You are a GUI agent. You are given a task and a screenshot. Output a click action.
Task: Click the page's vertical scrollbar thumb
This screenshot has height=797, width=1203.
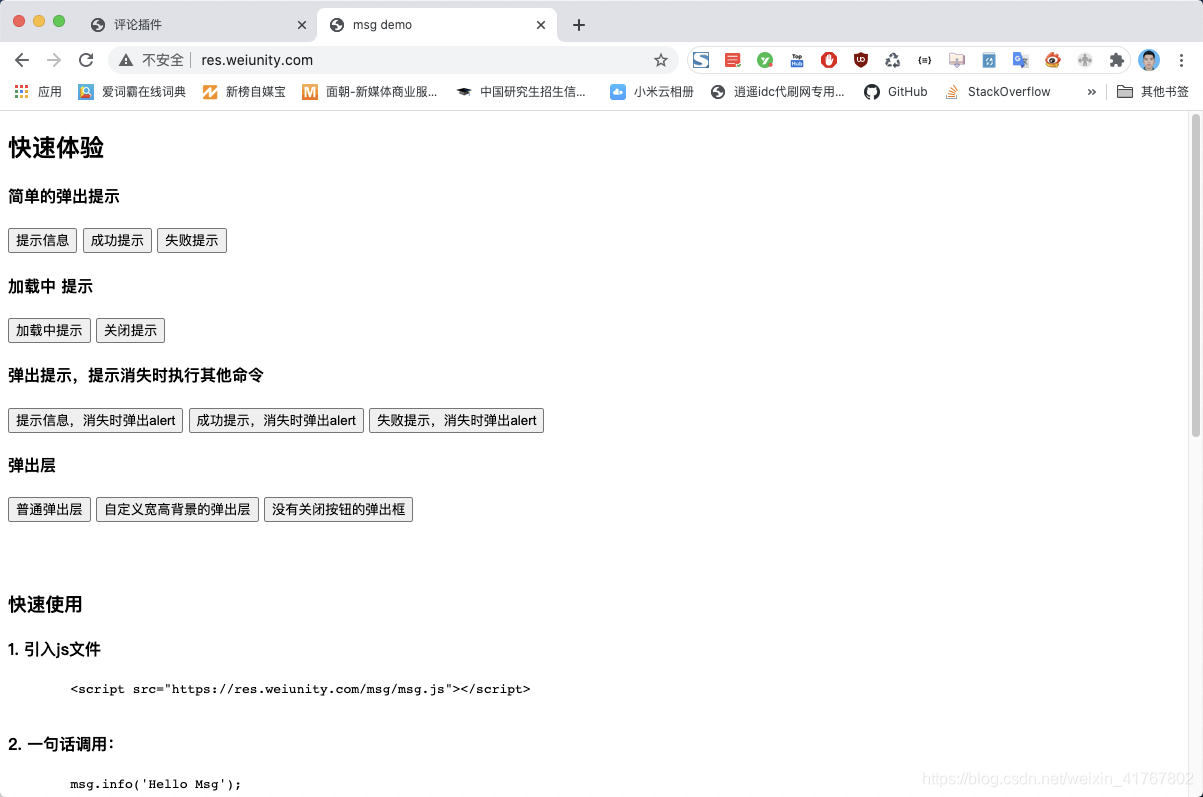click(x=1195, y=275)
